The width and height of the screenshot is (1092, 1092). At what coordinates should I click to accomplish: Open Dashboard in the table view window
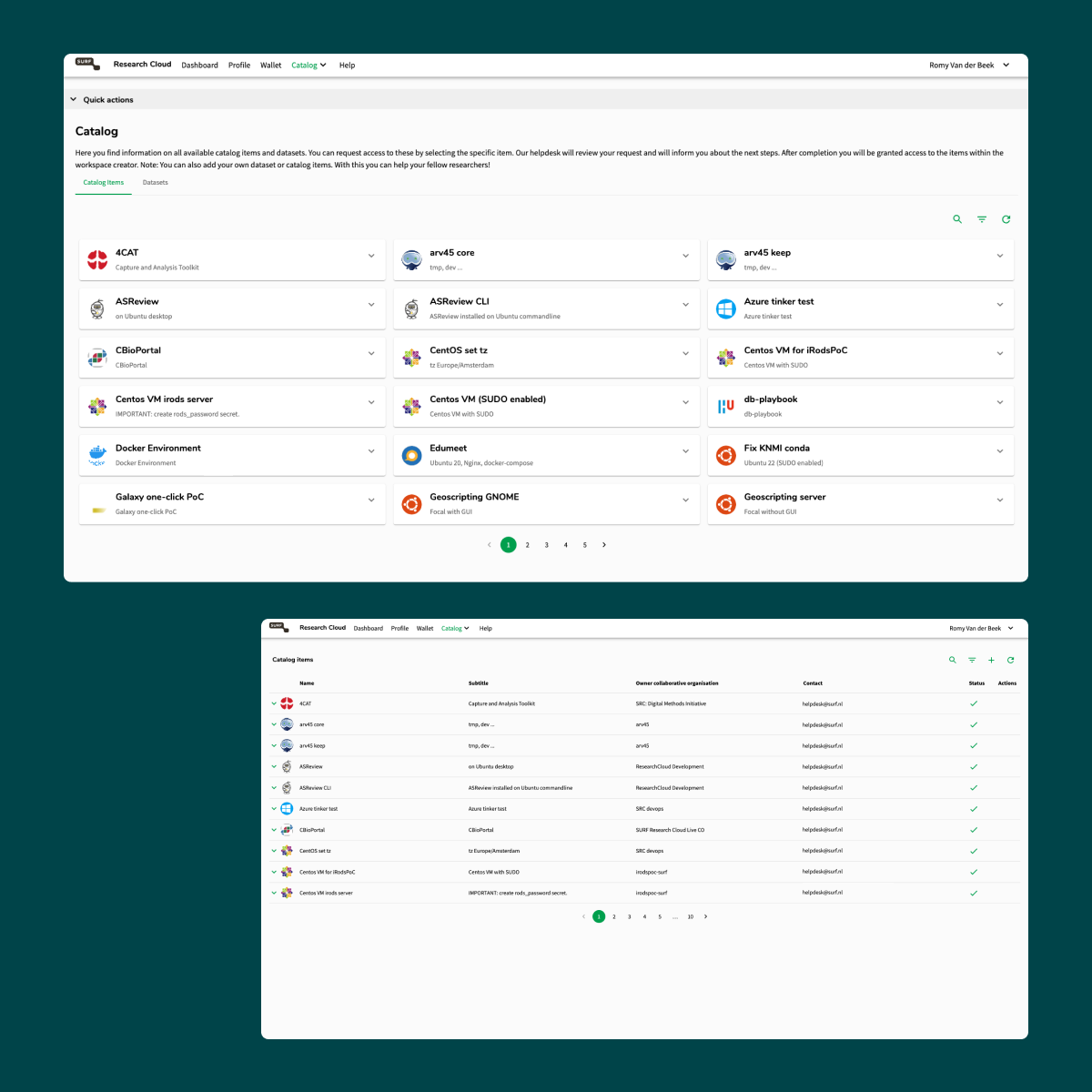coord(369,628)
